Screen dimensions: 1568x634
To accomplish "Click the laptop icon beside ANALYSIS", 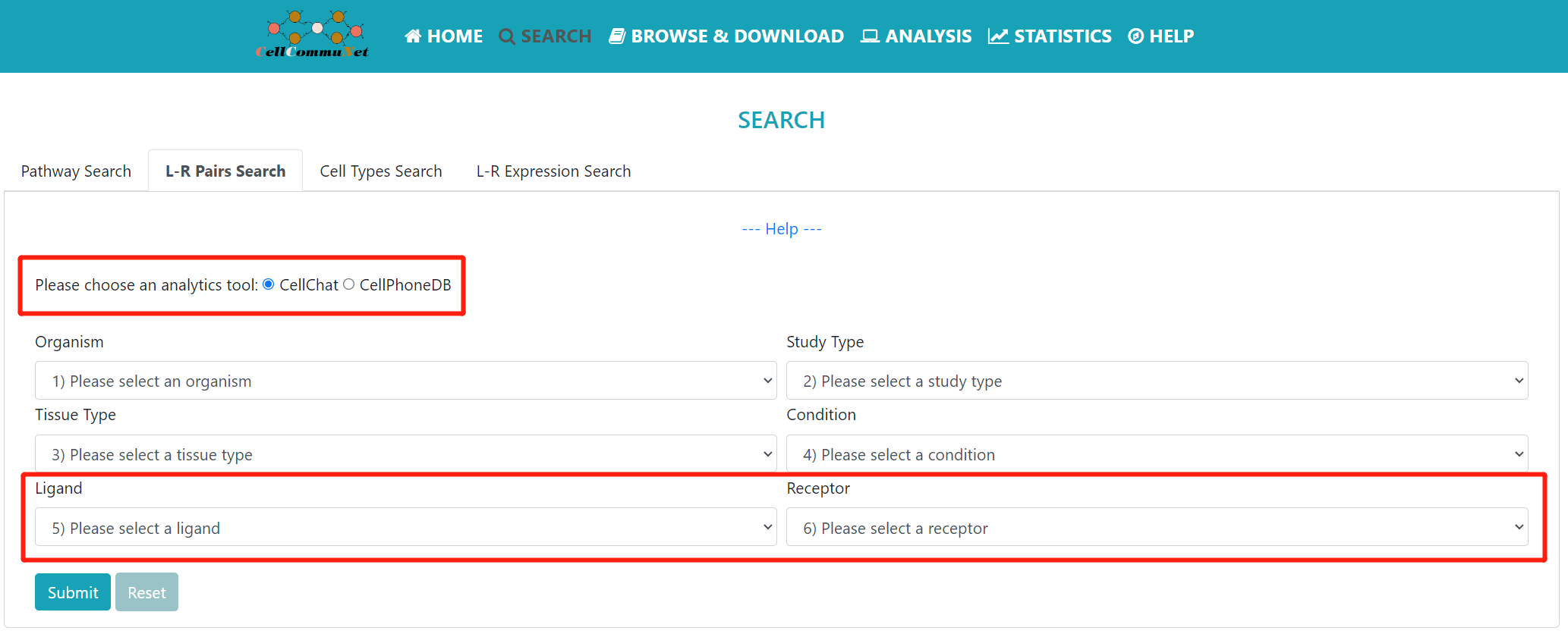I will click(870, 36).
